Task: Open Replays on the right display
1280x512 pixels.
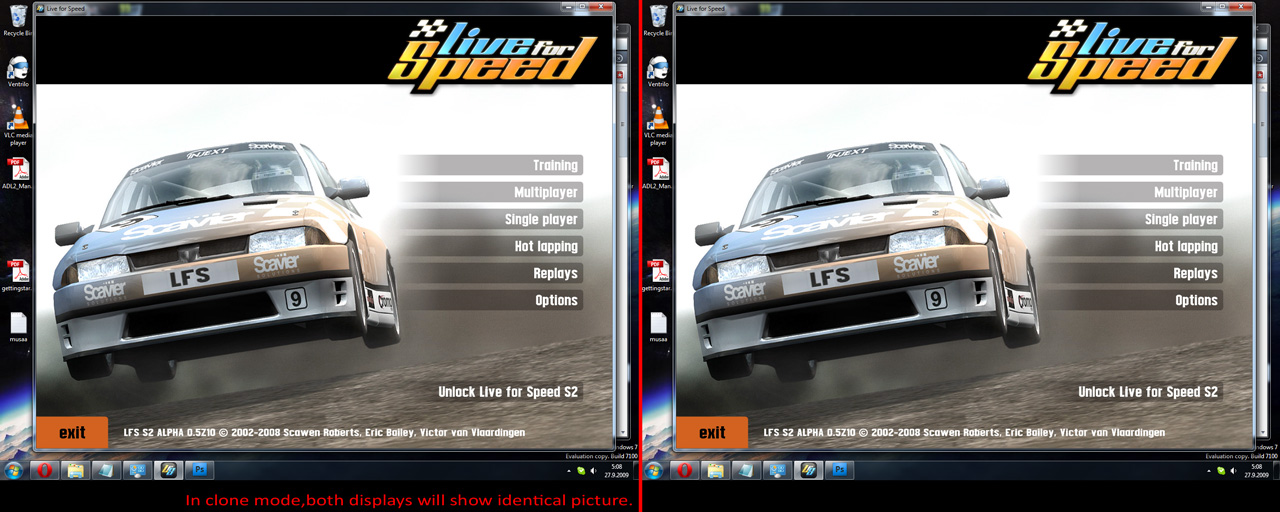Action: (x=1130, y=273)
